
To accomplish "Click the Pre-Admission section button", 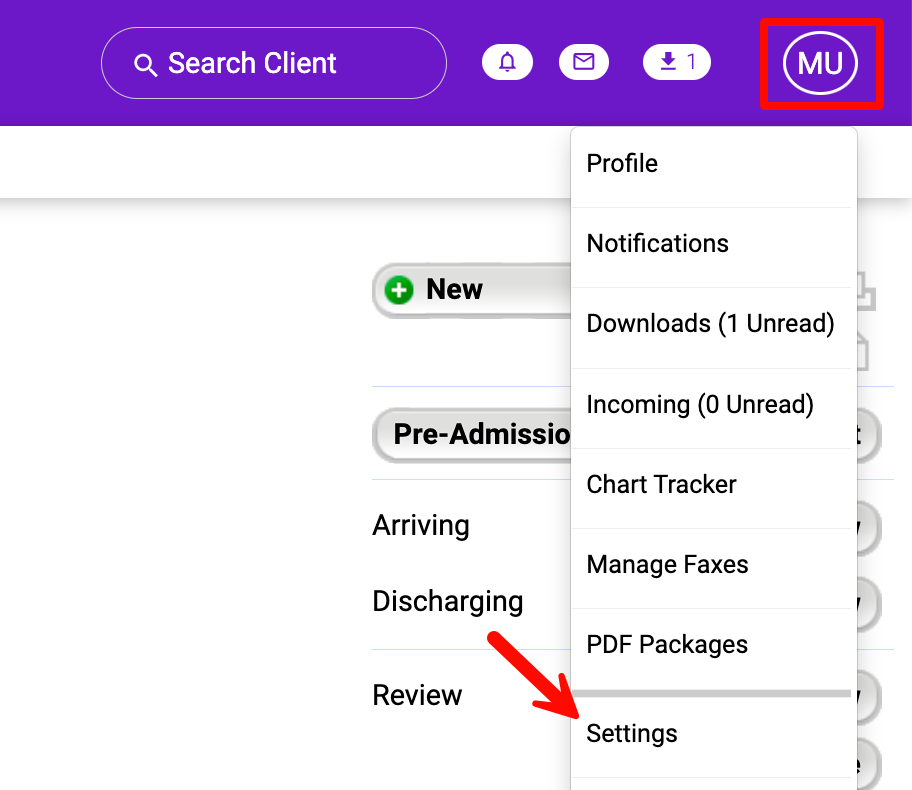I will point(470,434).
